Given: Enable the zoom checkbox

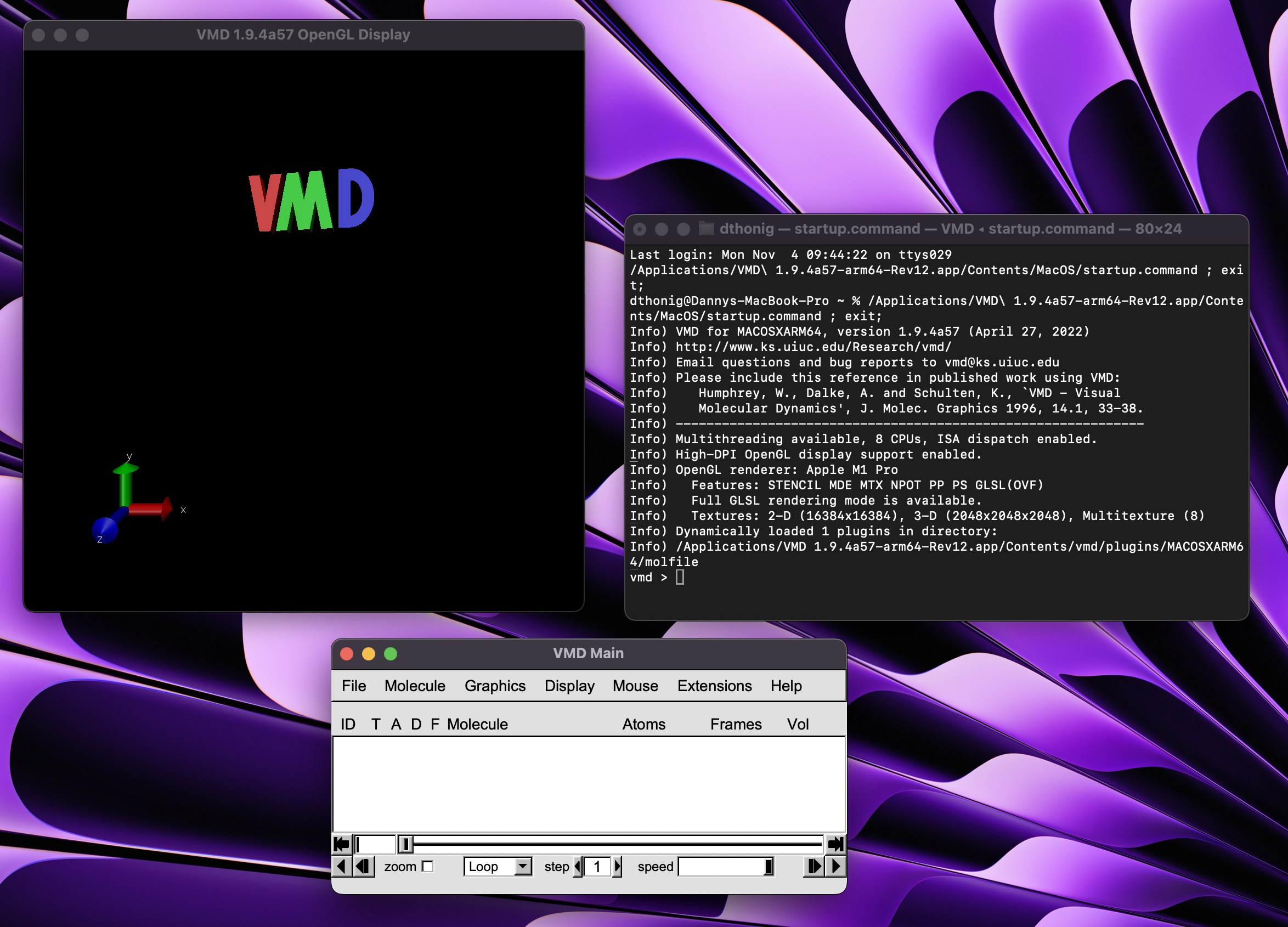Looking at the screenshot, I should click(428, 866).
